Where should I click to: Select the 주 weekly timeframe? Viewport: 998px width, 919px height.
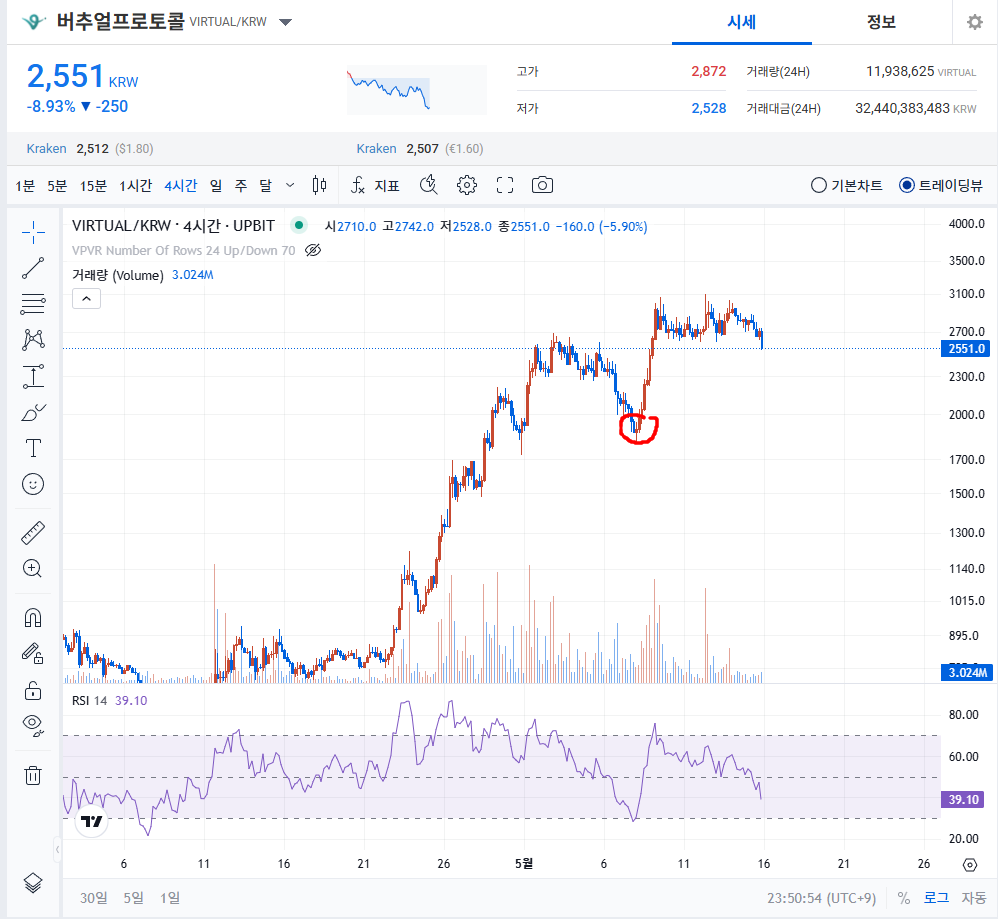pos(241,185)
